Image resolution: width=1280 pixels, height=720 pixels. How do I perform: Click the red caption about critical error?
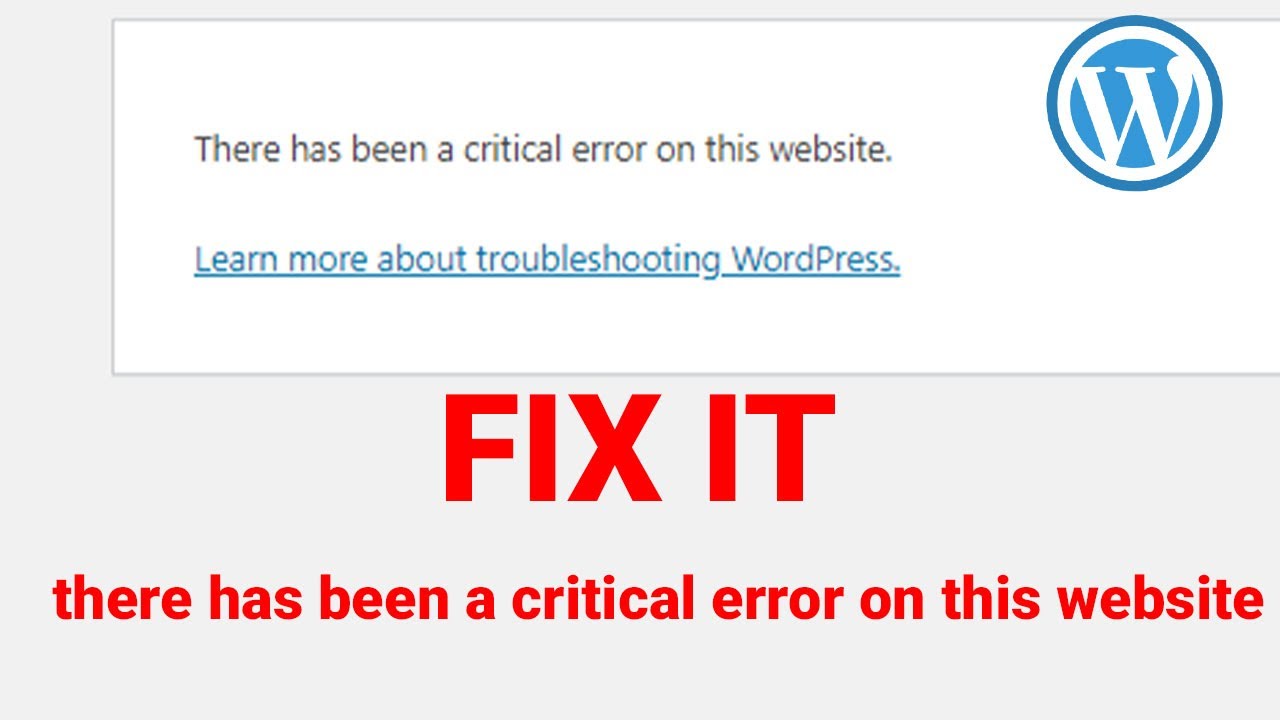tap(658, 599)
